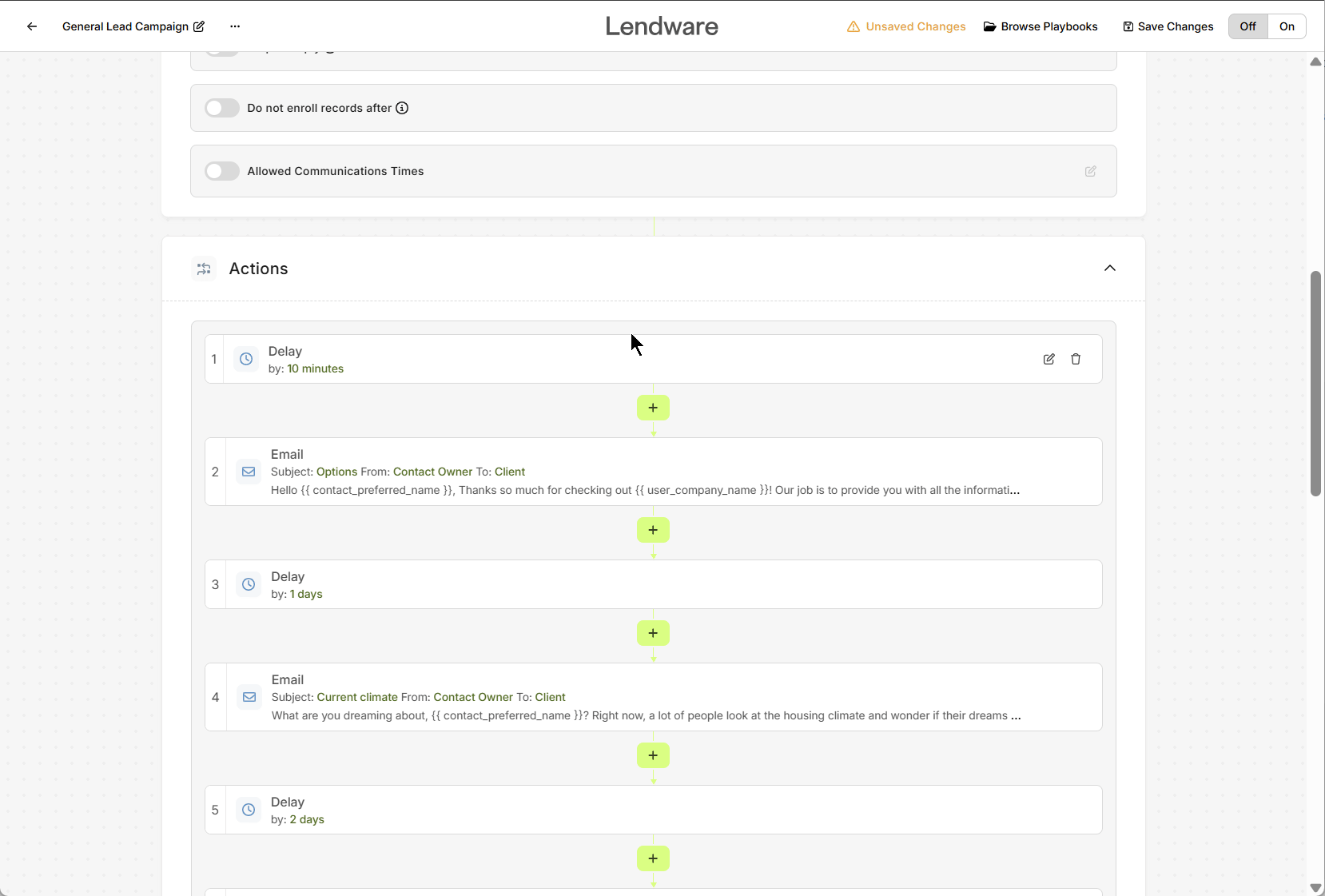
Task: Open the three-dot more options menu
Action: [235, 26]
